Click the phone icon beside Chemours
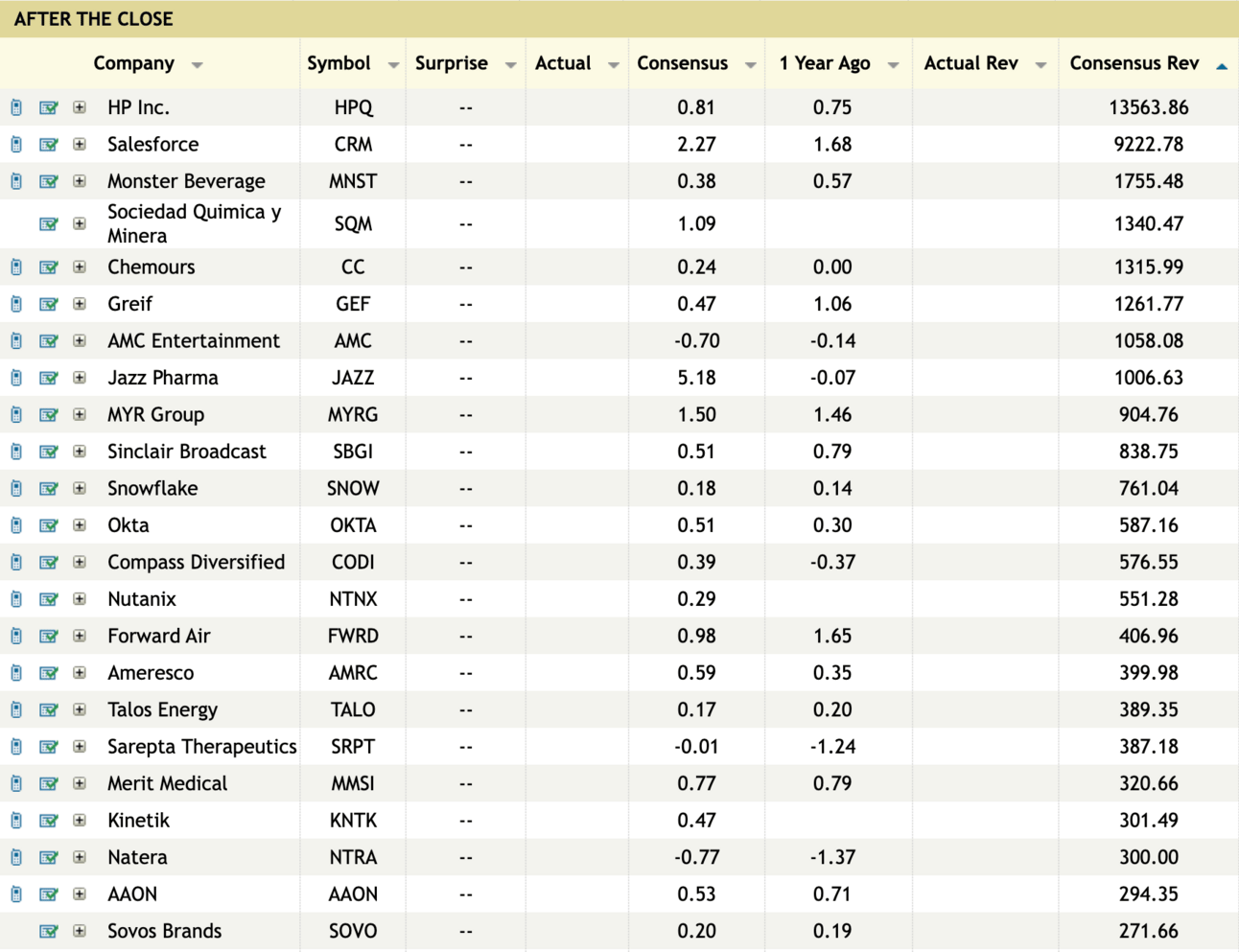 16,267
